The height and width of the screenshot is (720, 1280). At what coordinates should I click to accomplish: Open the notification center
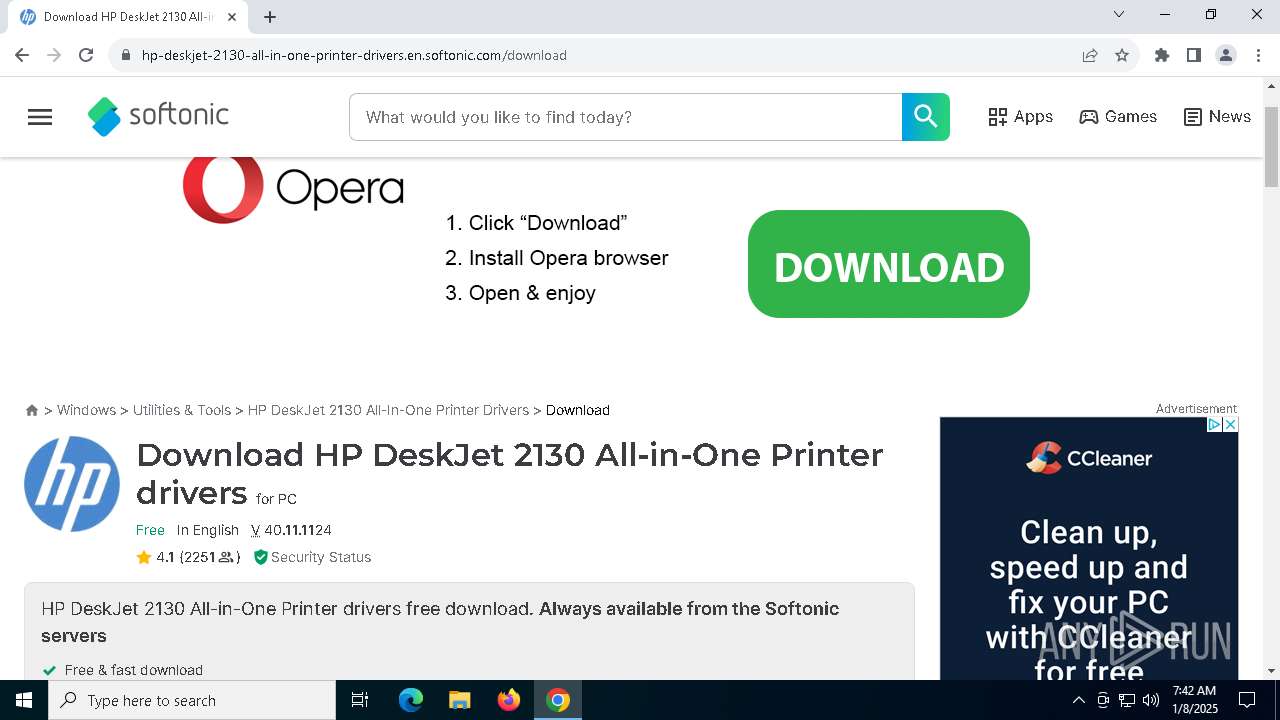tap(1247, 700)
